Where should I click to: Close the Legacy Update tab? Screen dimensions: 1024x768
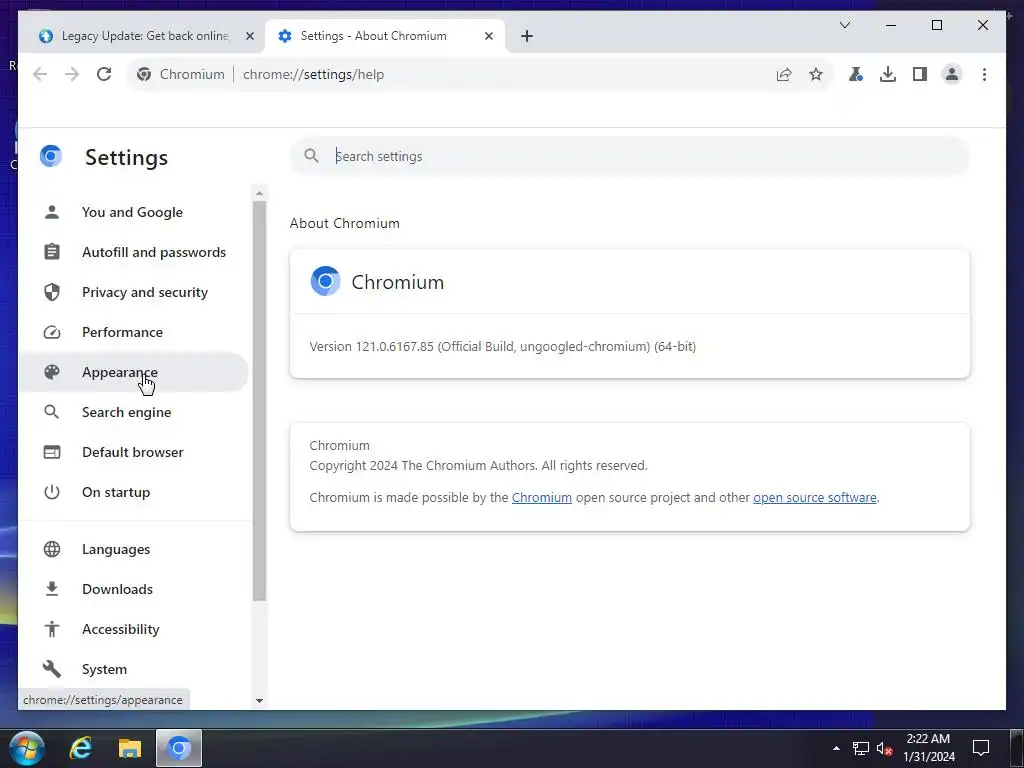point(249,36)
